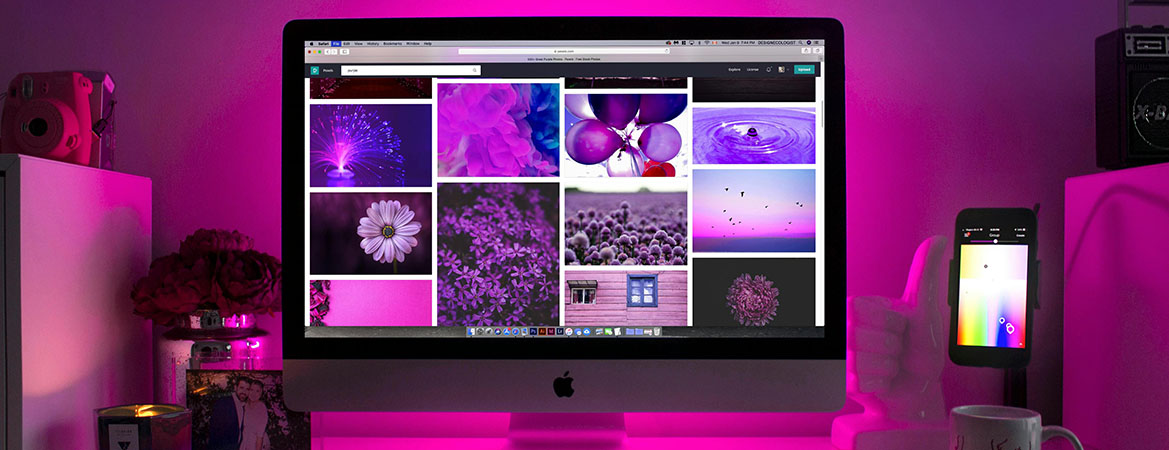Open the white daisy flower photo

click(371, 233)
